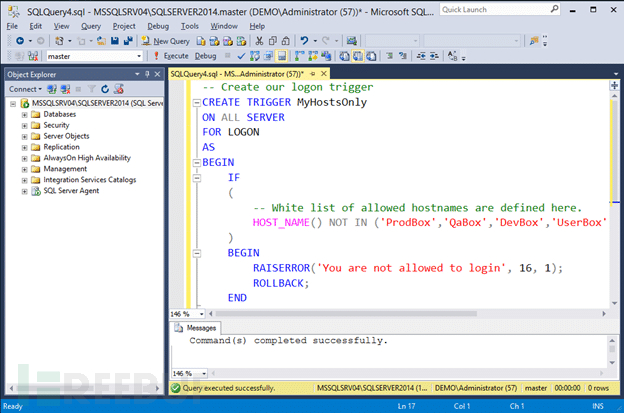Expand AlwaysOn High Availability node
This screenshot has width=624, height=413.
pos(25,158)
